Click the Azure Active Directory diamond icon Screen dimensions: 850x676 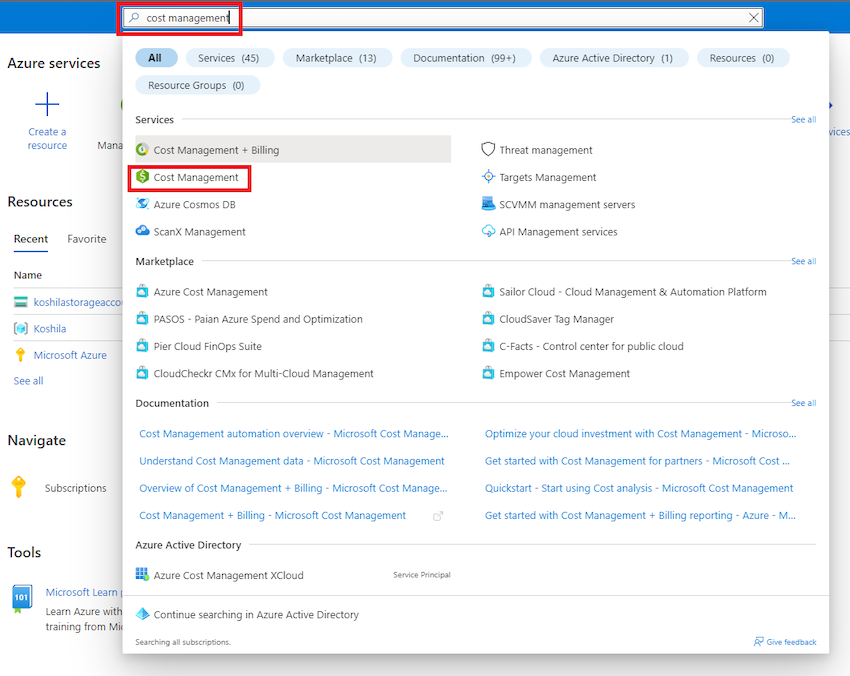[143, 614]
